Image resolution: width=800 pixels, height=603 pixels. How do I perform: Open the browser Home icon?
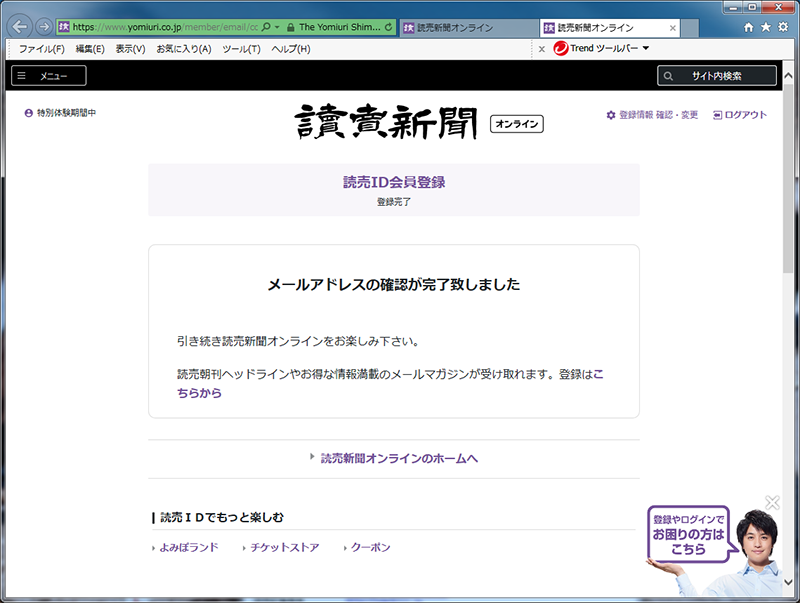point(748,27)
